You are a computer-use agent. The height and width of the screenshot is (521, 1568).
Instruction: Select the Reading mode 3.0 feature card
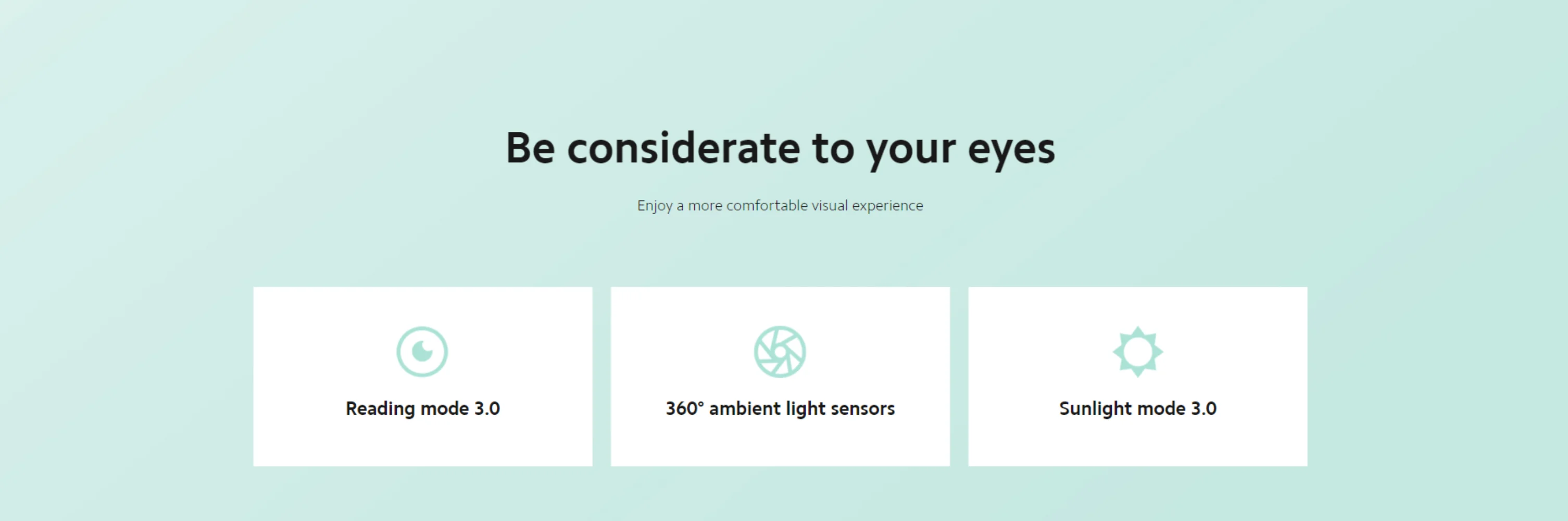pos(423,377)
